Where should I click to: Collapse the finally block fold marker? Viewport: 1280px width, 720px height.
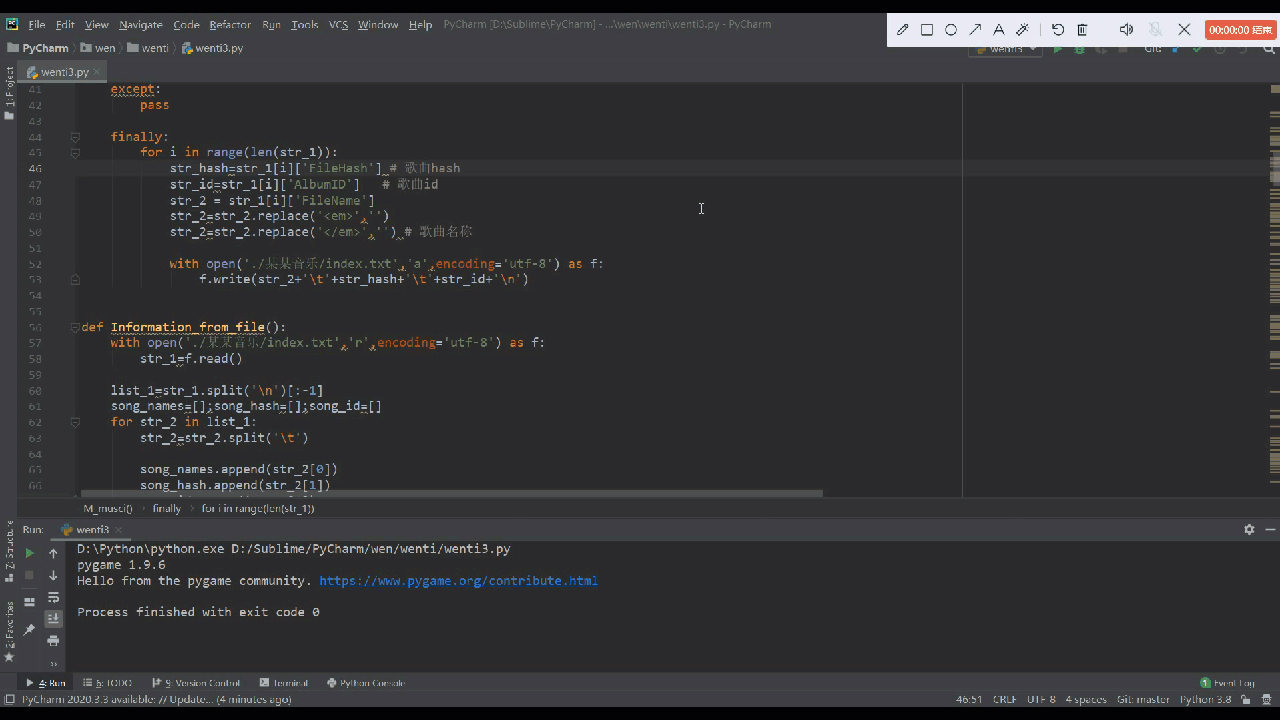pos(75,137)
